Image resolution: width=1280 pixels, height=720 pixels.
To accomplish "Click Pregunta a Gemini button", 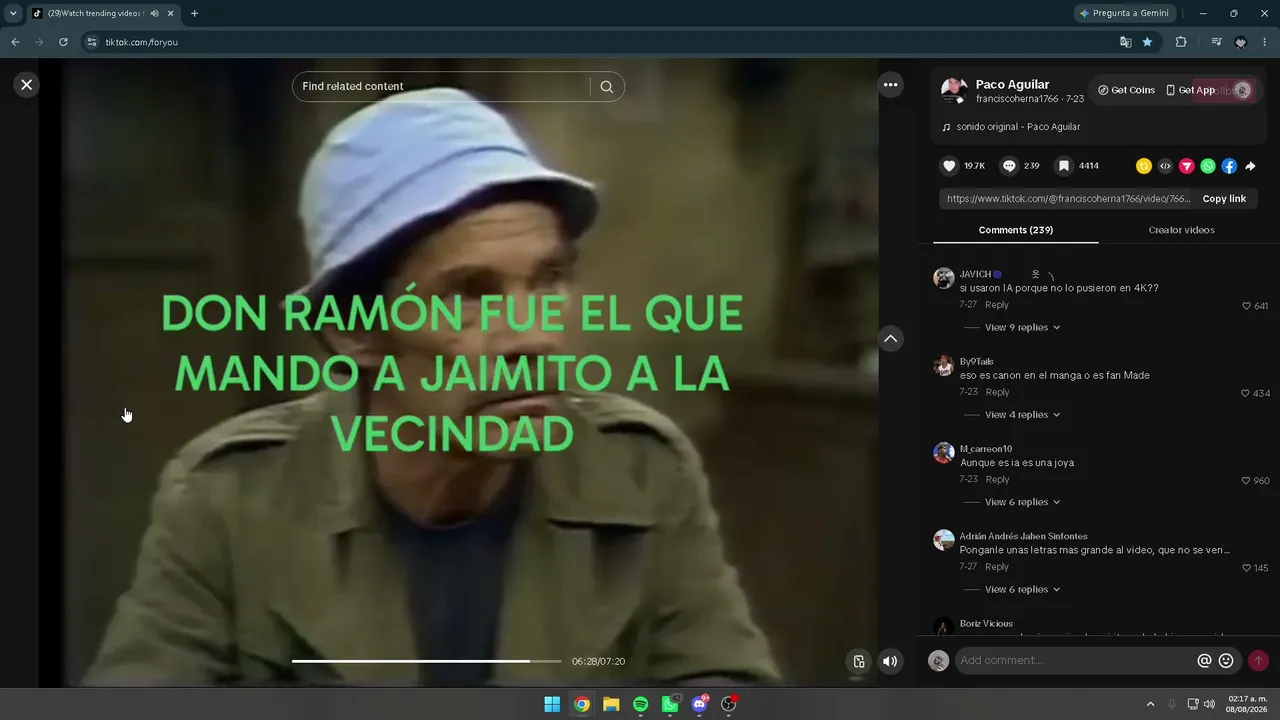I will 1125,13.
